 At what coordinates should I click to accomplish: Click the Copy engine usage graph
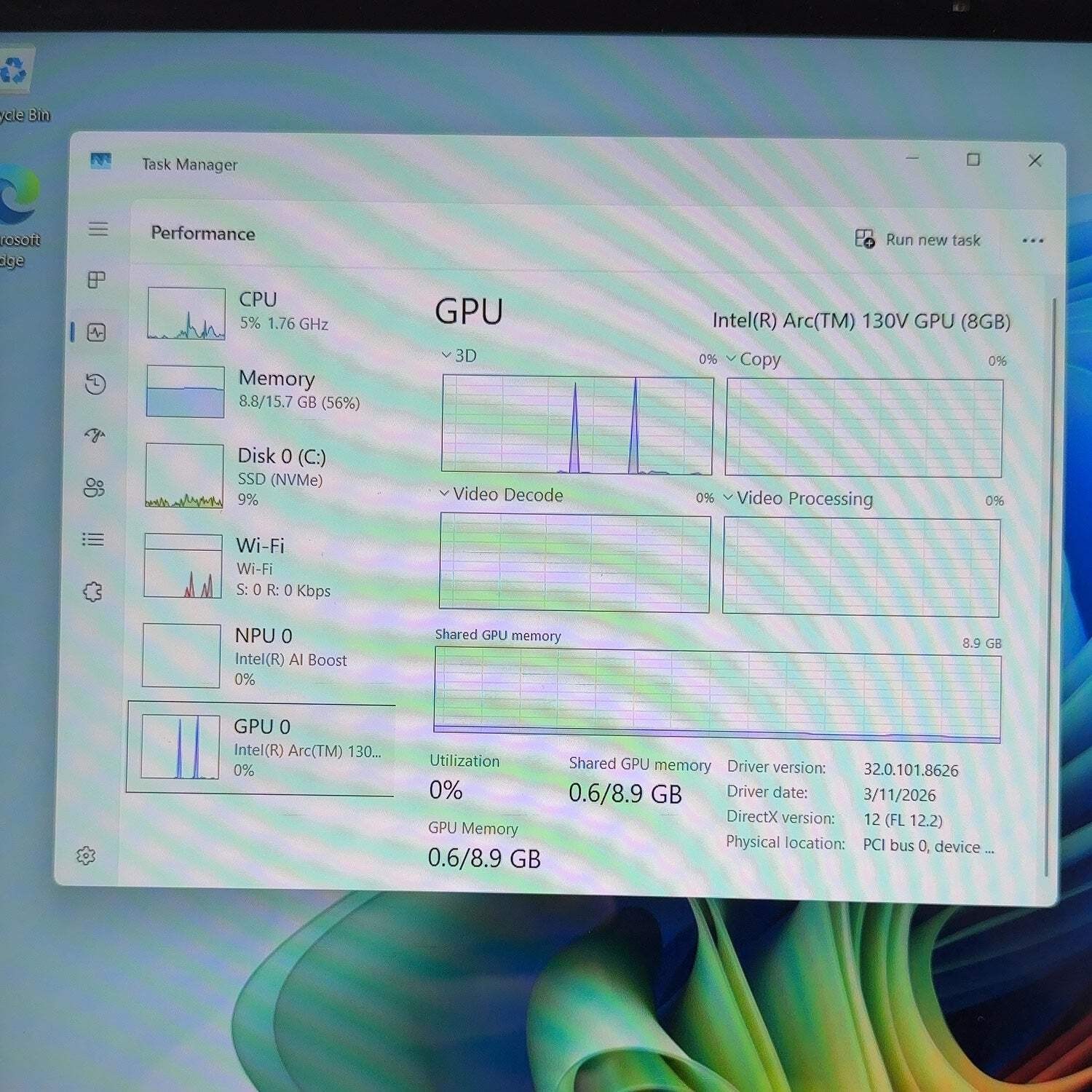(864, 428)
